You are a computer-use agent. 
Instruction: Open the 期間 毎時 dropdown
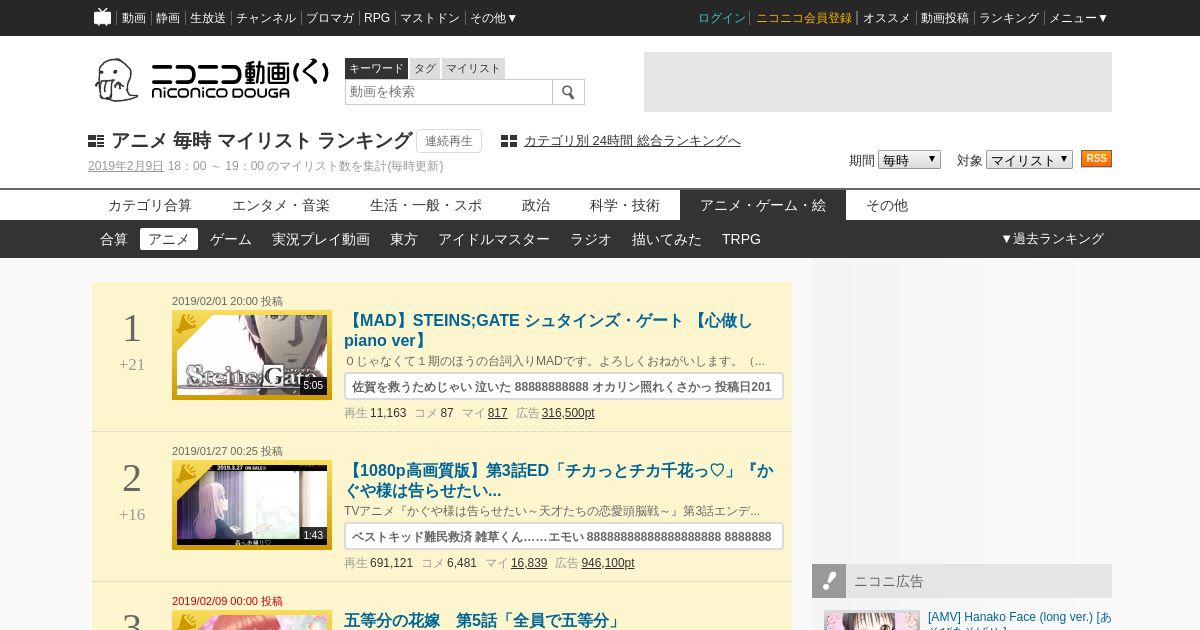pos(909,160)
